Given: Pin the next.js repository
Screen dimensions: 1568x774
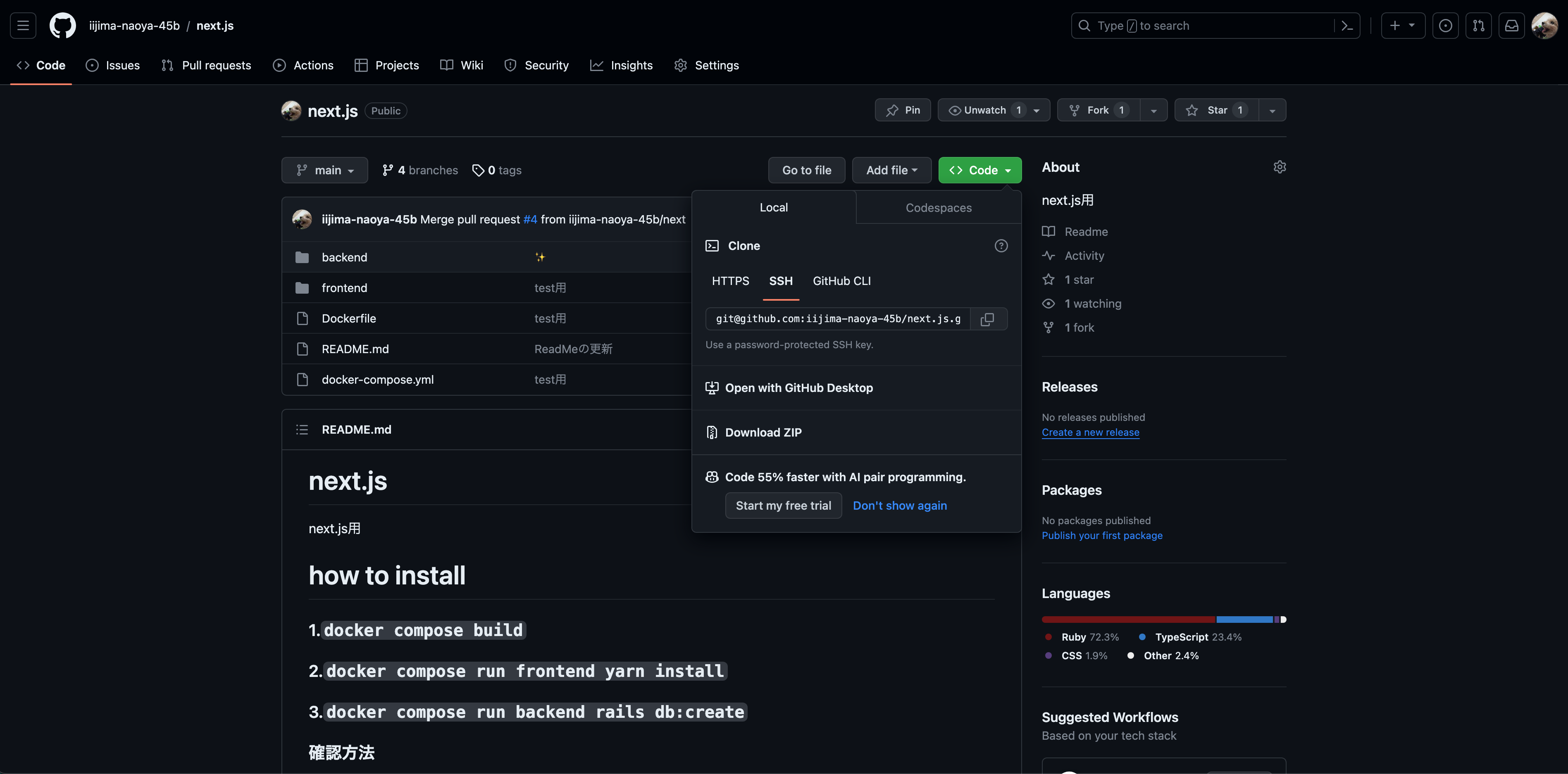Looking at the screenshot, I should point(903,110).
